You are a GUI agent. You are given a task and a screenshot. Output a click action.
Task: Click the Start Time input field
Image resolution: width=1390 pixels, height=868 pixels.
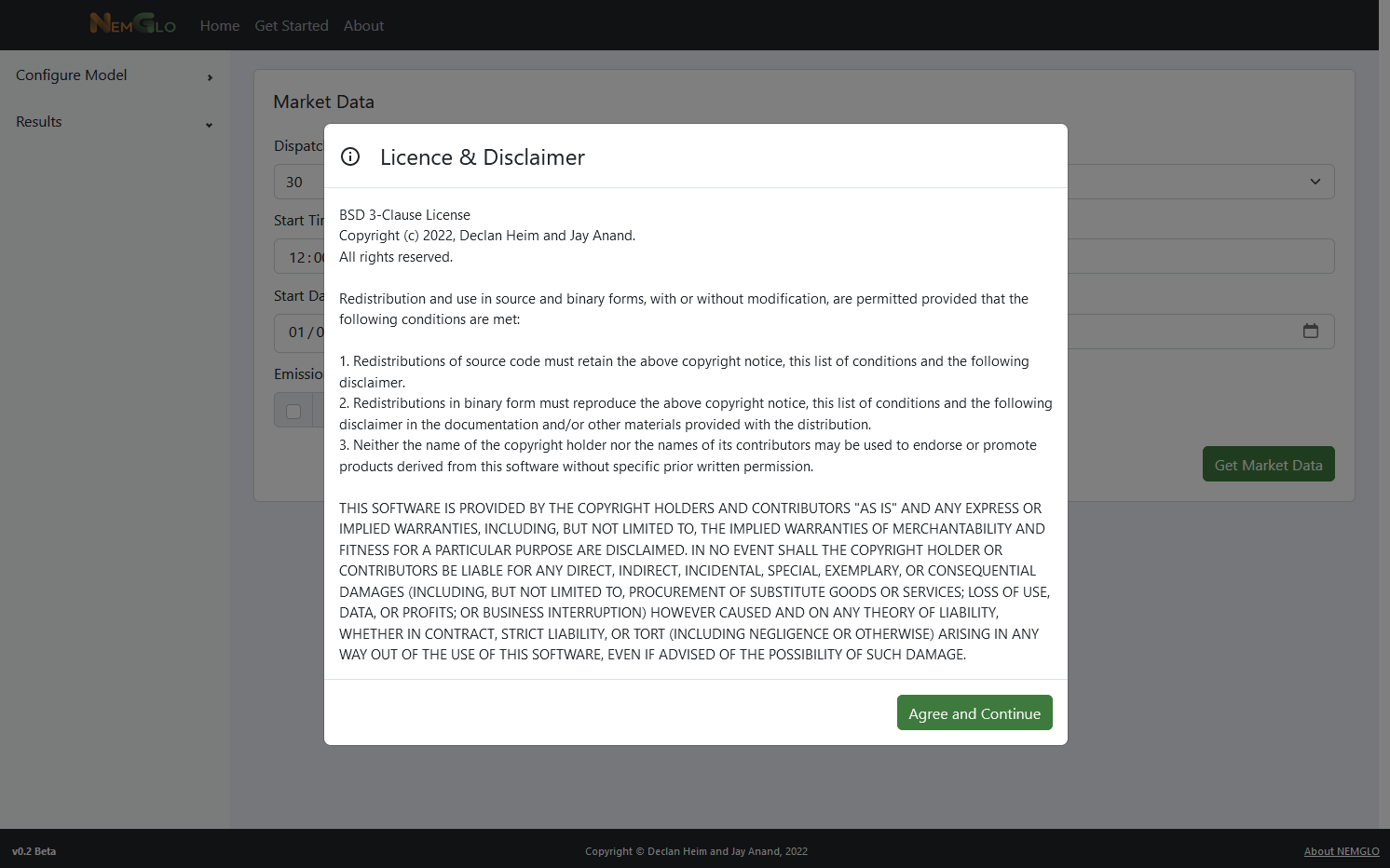click(x=804, y=256)
